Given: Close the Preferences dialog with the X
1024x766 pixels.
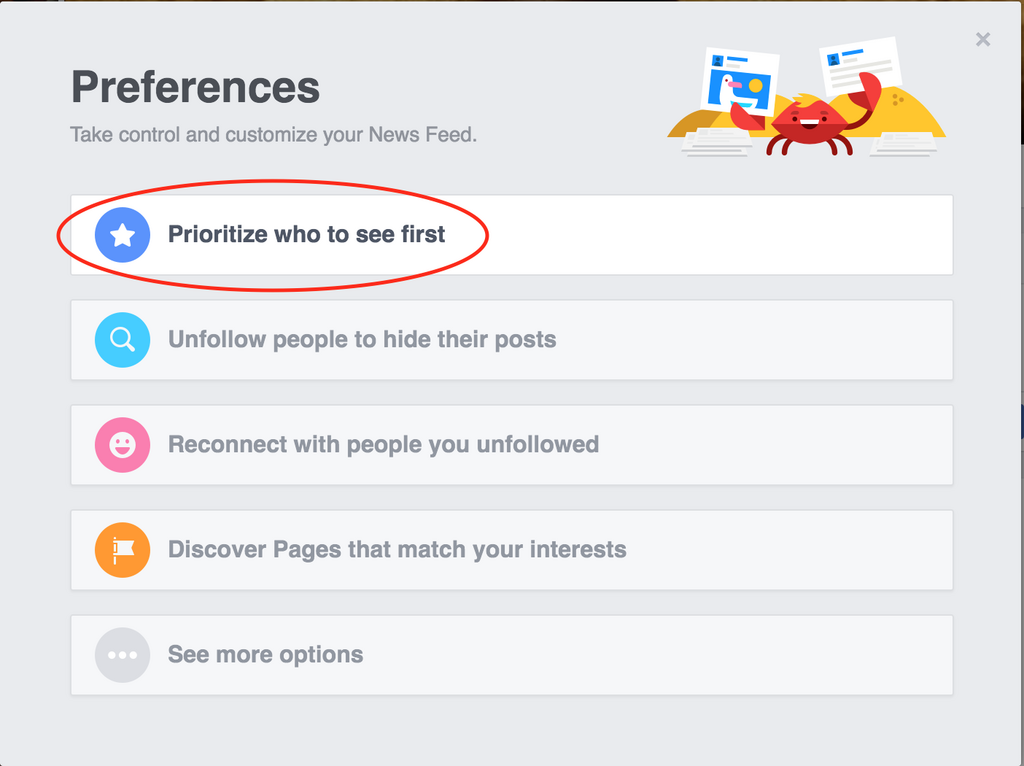Looking at the screenshot, I should [x=983, y=39].
